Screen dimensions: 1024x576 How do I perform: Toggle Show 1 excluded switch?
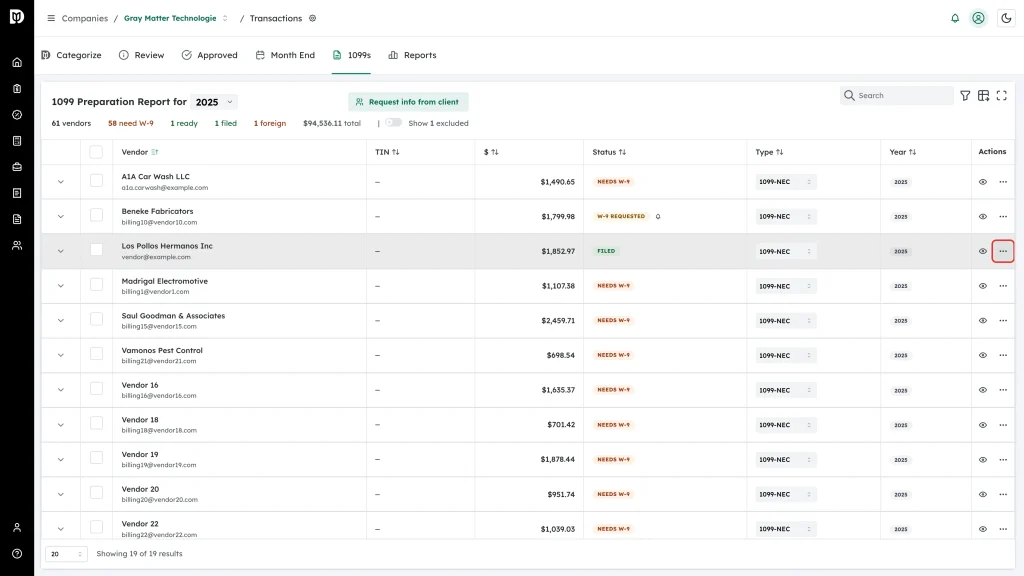pyautogui.click(x=393, y=123)
